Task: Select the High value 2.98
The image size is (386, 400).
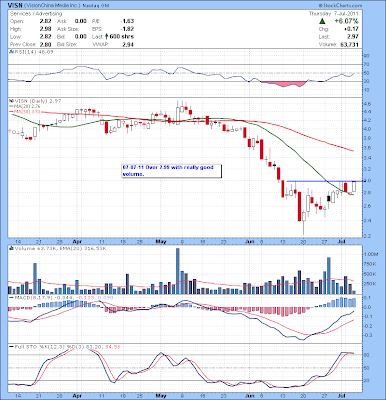Action: pos(45,29)
